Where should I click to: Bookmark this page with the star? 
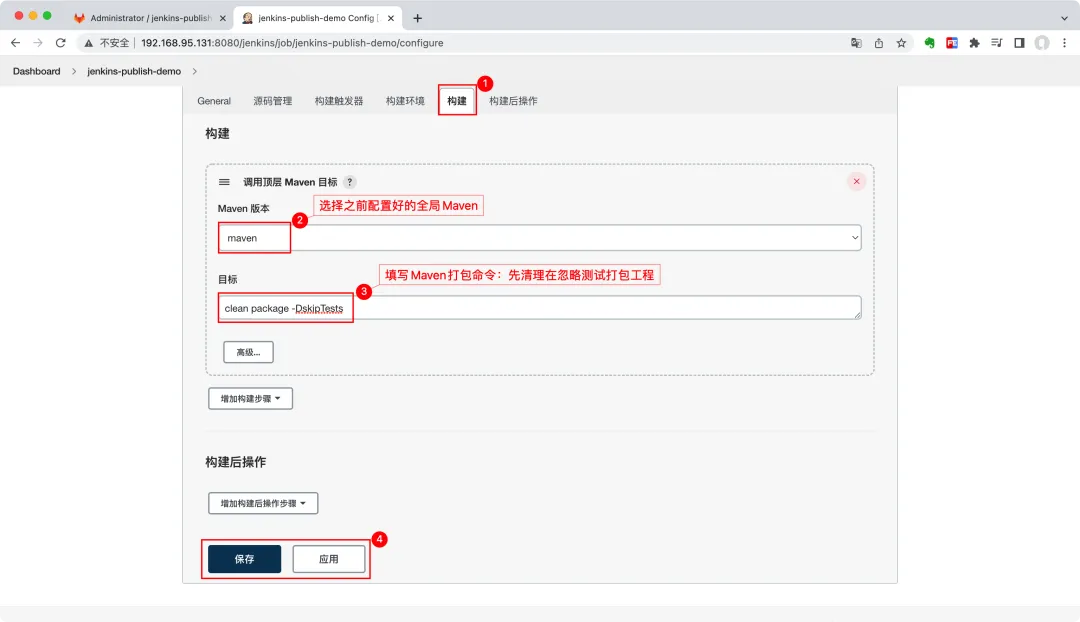[x=901, y=43]
